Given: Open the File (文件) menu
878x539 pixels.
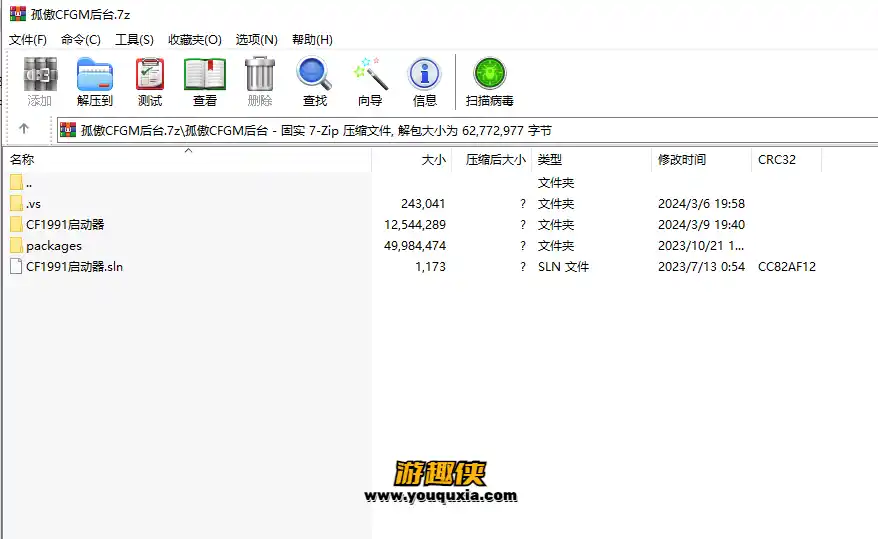Looking at the screenshot, I should coord(28,40).
